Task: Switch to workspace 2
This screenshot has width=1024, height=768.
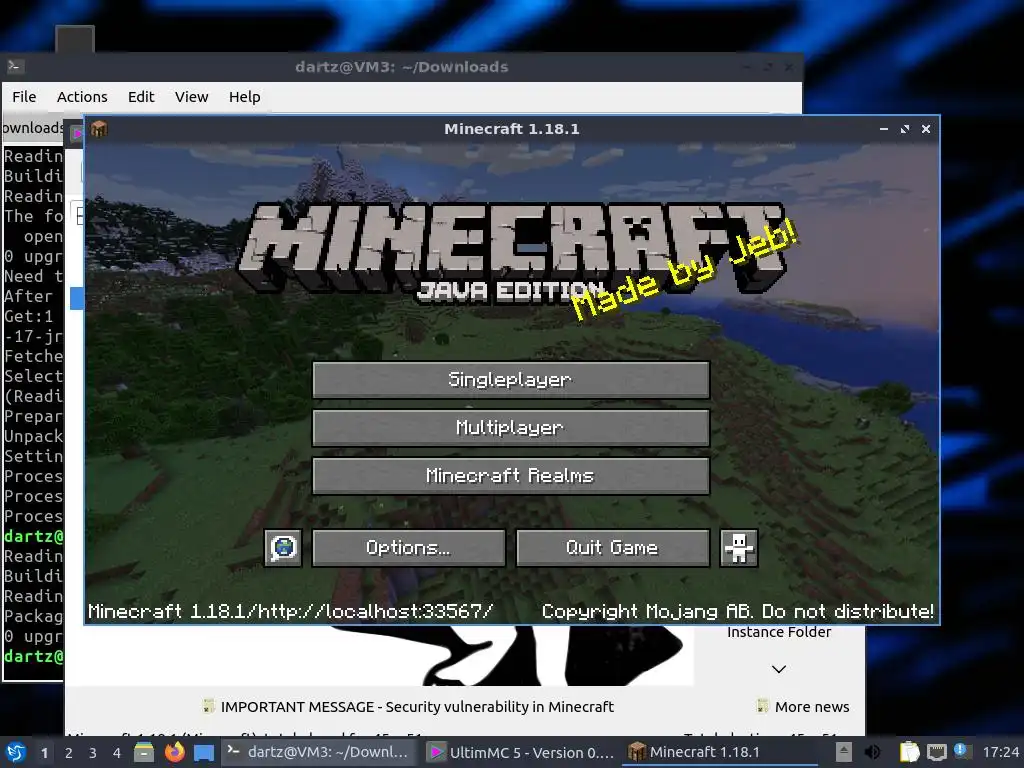Action: (x=69, y=753)
